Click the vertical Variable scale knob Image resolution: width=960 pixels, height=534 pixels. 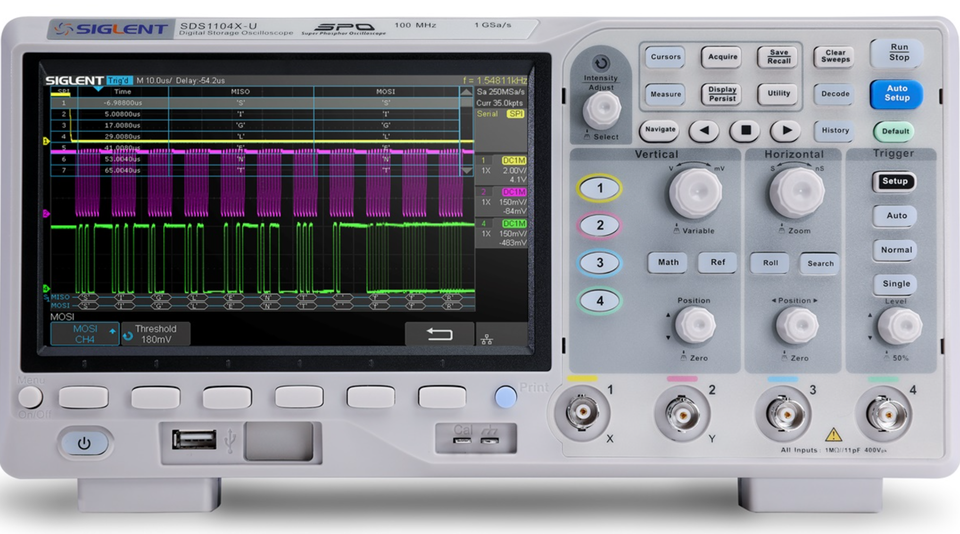click(x=695, y=193)
